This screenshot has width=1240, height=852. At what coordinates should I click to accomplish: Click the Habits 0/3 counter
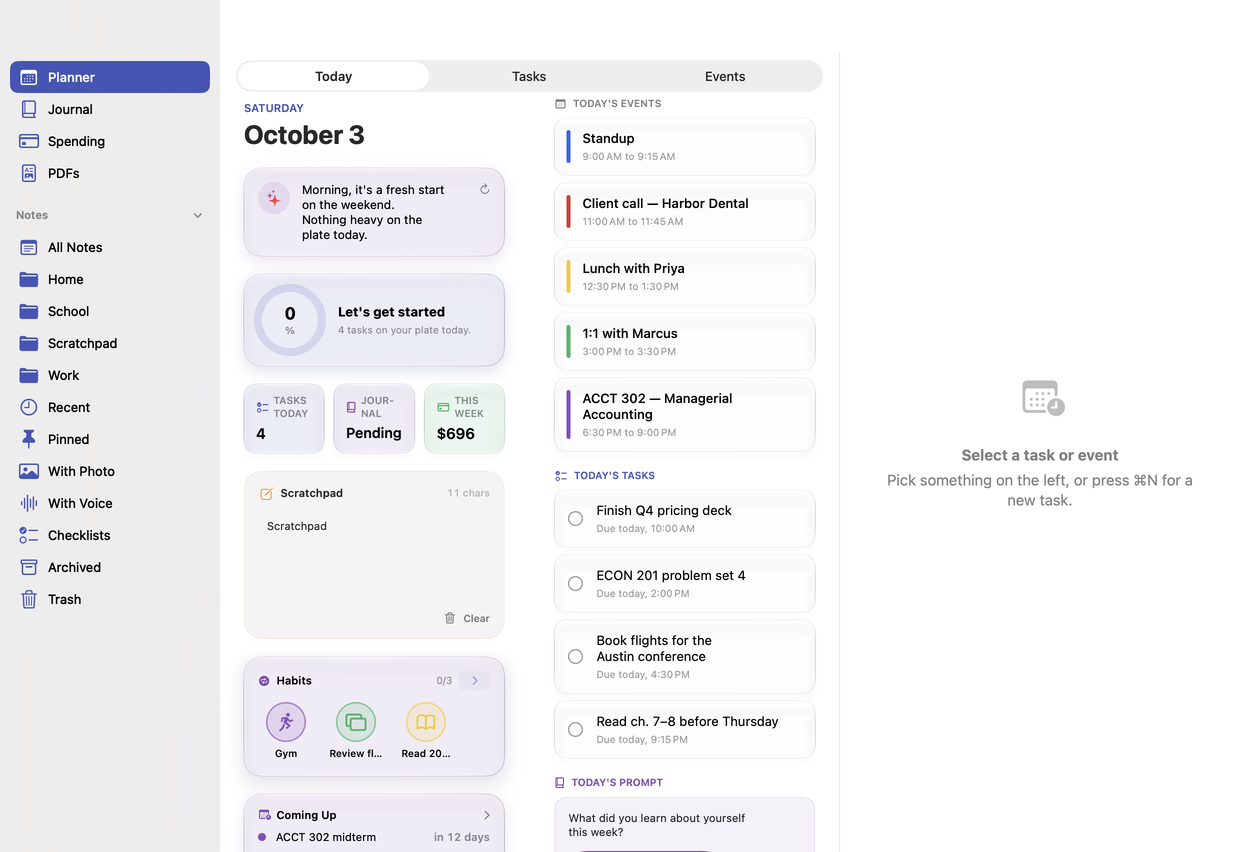[x=444, y=681]
